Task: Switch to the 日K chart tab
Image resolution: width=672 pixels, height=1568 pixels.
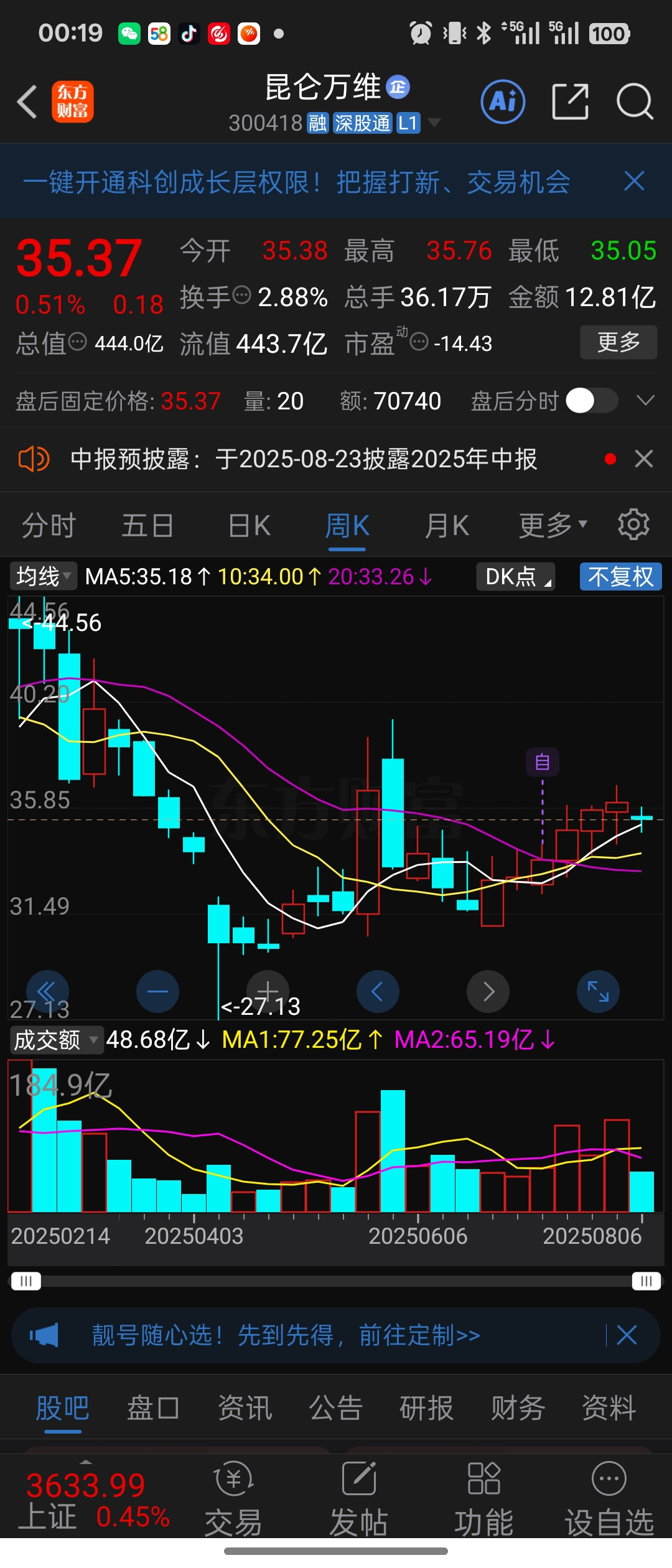Action: pos(250,526)
